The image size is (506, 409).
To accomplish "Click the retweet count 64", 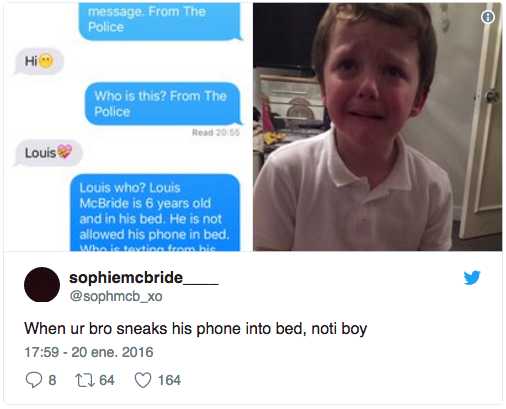I will click(x=107, y=380).
